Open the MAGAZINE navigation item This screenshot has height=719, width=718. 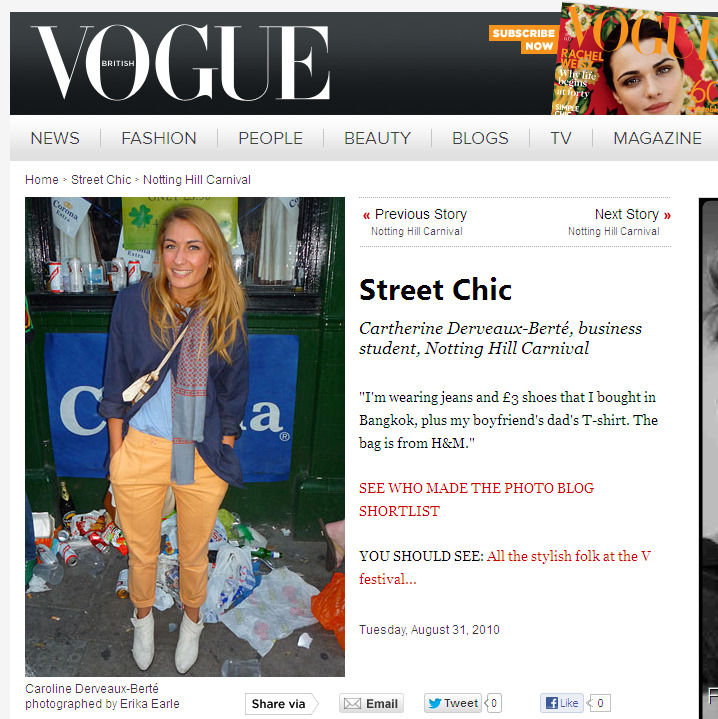657,138
